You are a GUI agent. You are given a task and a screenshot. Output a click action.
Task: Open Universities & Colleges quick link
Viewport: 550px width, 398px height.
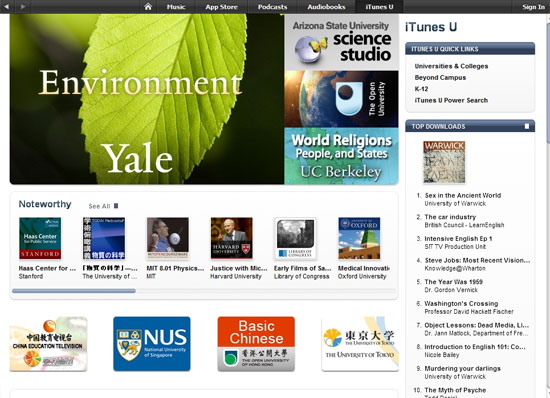click(451, 66)
